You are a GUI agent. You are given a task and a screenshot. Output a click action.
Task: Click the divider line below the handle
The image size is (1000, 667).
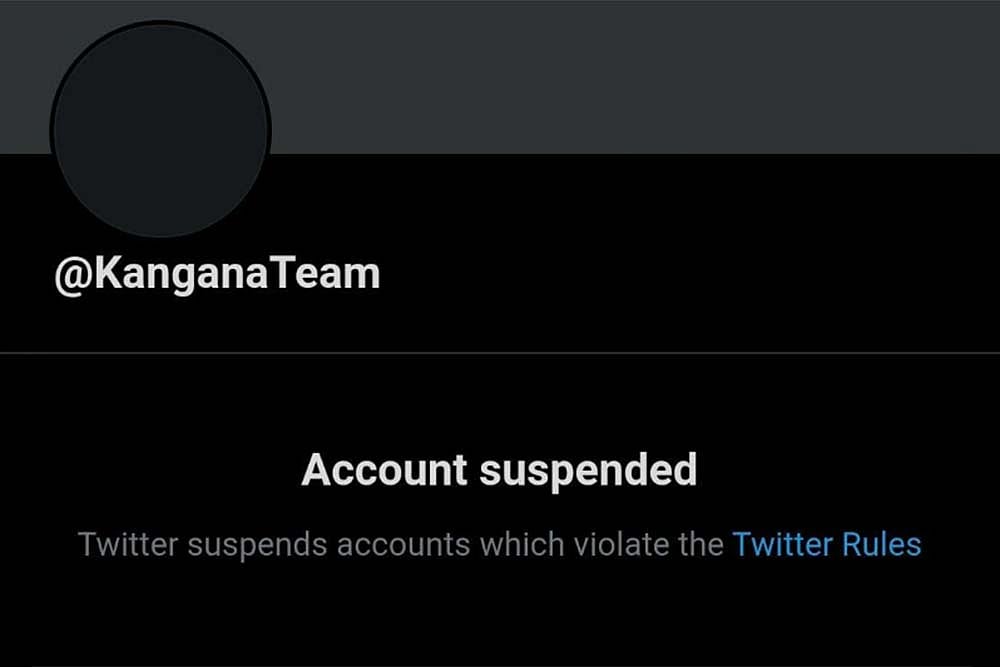tap(500, 353)
